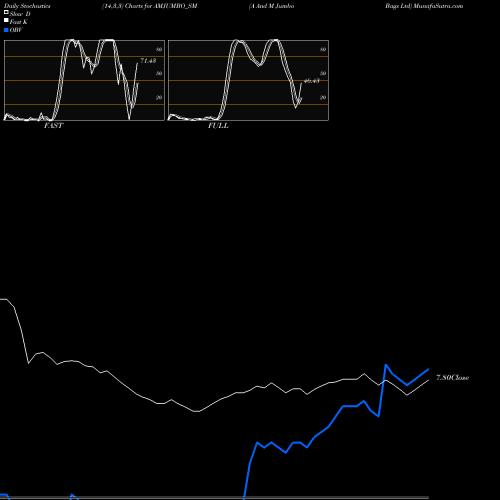Click the 20 level label on the FULL chart

point(323,97)
